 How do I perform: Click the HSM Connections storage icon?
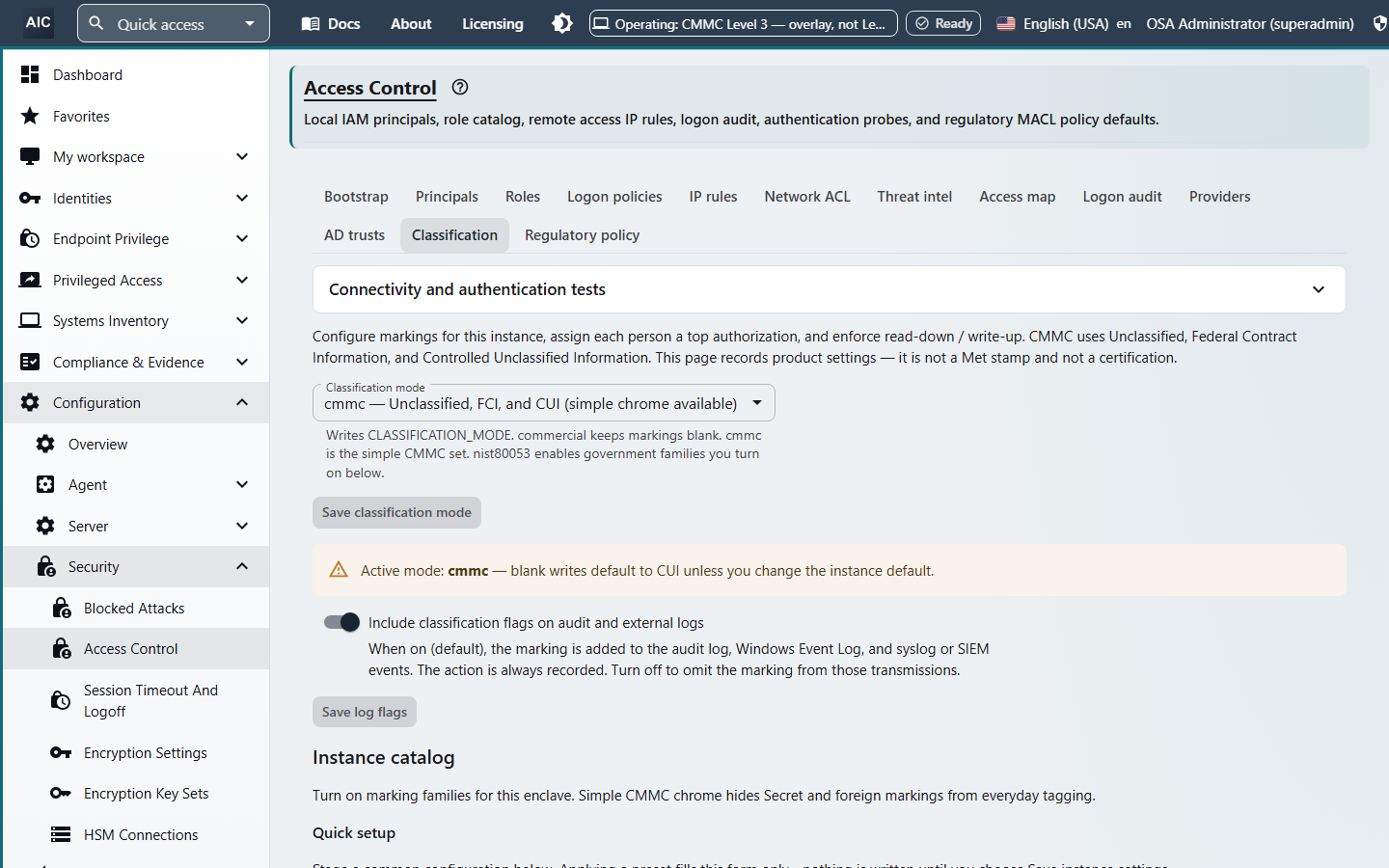coord(61,834)
